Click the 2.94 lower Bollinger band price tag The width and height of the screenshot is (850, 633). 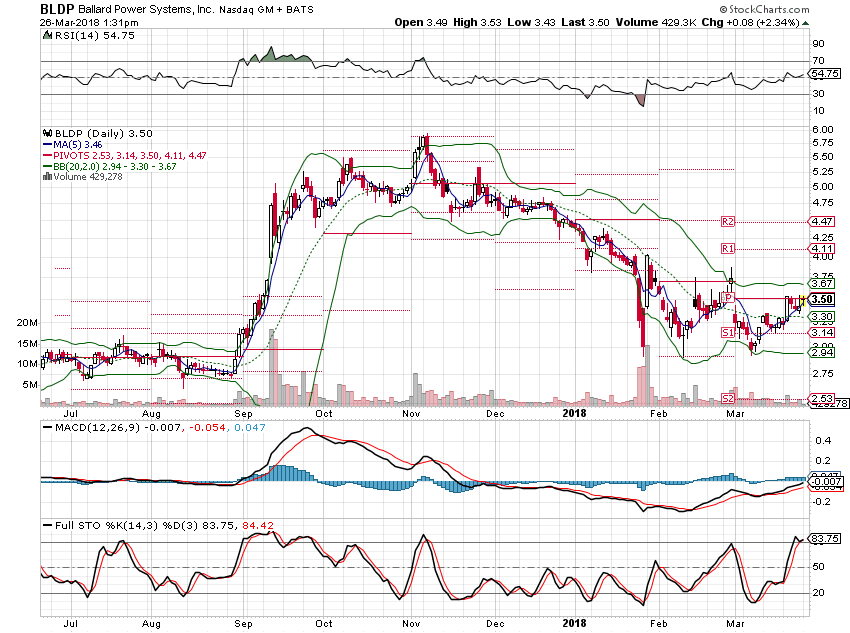(x=823, y=352)
